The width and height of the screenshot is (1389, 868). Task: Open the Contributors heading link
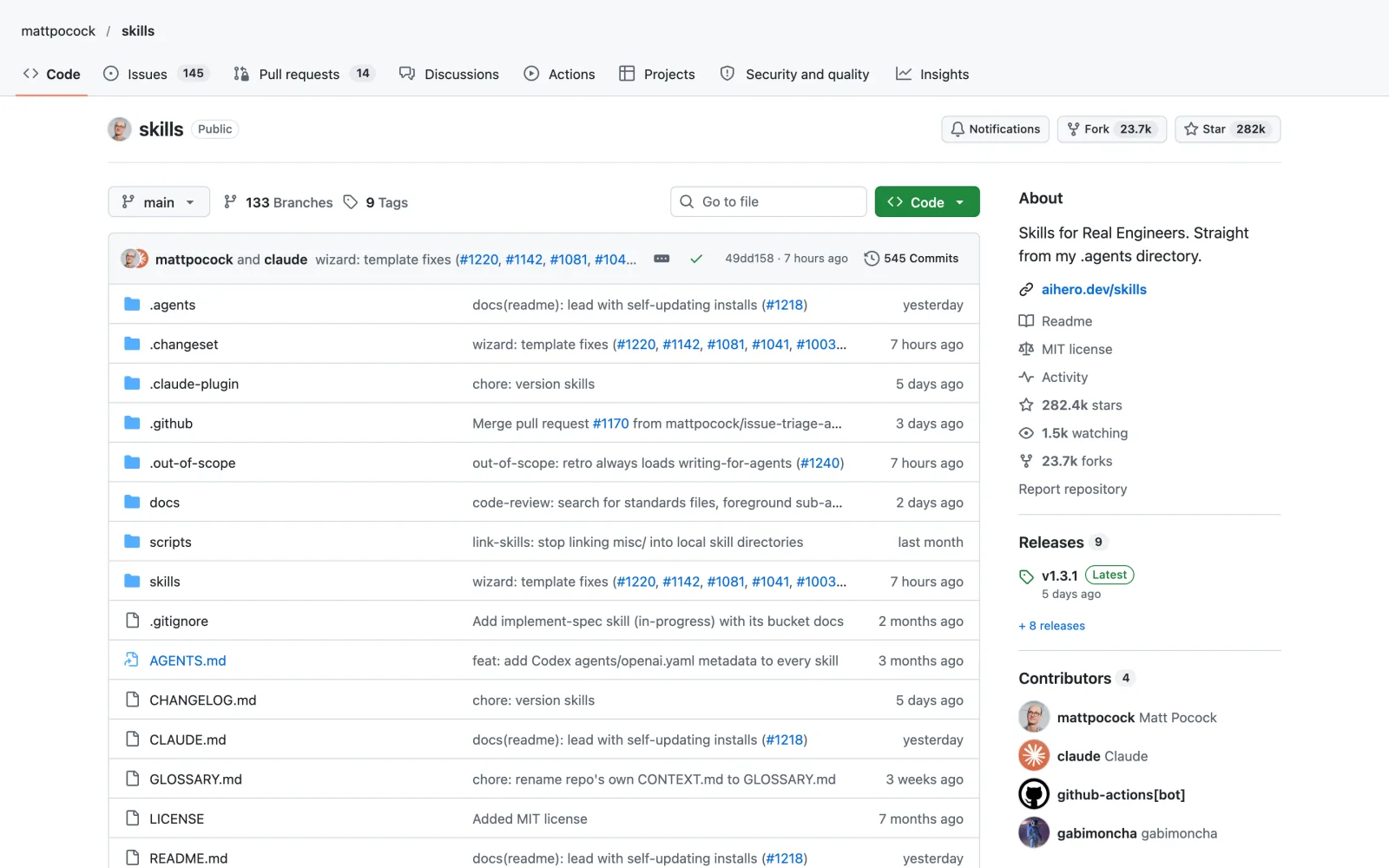tap(1065, 678)
